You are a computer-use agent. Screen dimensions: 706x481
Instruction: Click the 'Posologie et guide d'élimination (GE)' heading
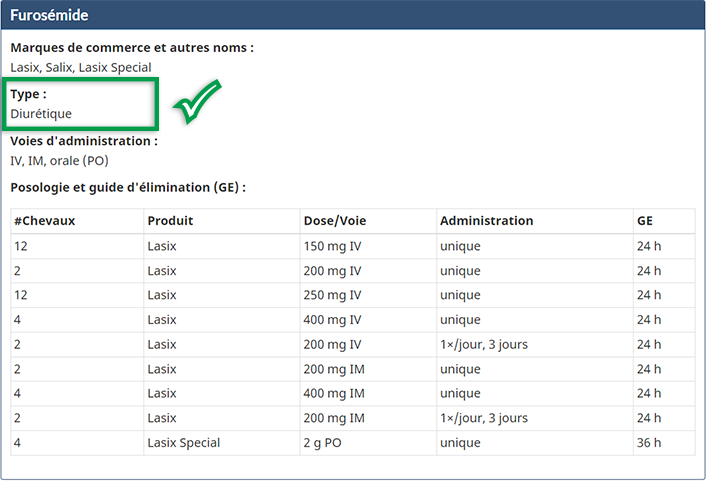(x=128, y=187)
